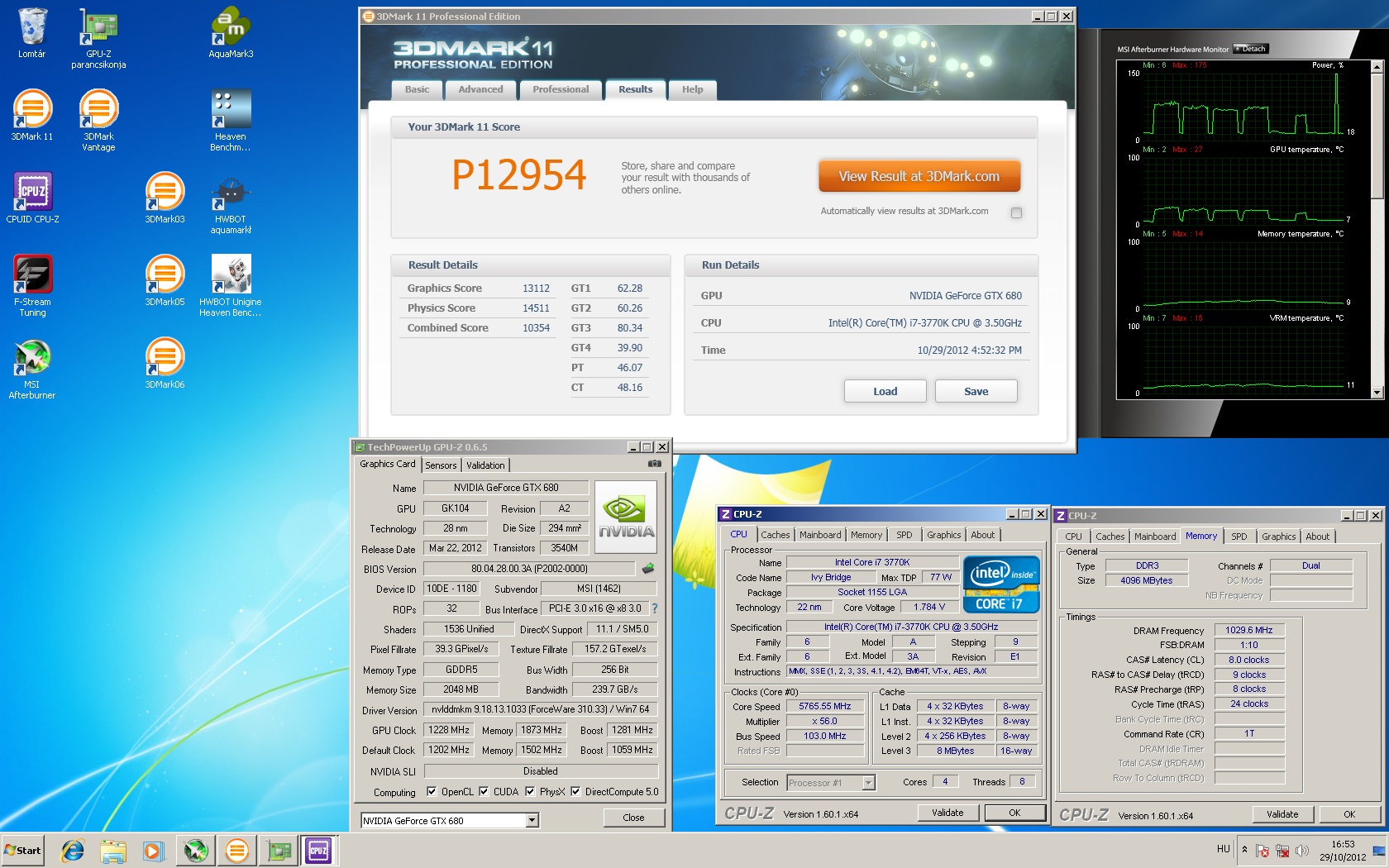Select the Heaven Benchmark desktop shortcut
This screenshot has width=1389, height=868.
pos(231,121)
